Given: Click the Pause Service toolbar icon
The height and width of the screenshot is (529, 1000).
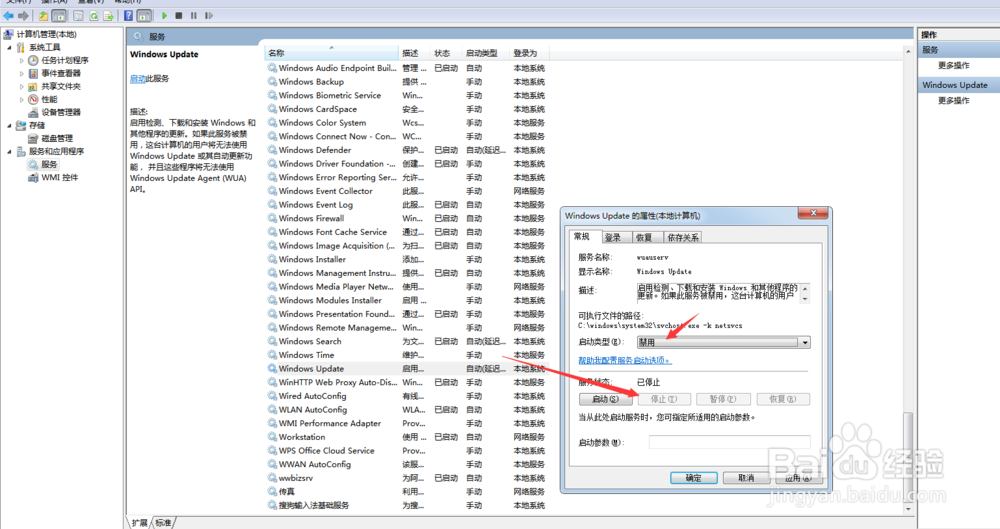Looking at the screenshot, I should point(194,15).
